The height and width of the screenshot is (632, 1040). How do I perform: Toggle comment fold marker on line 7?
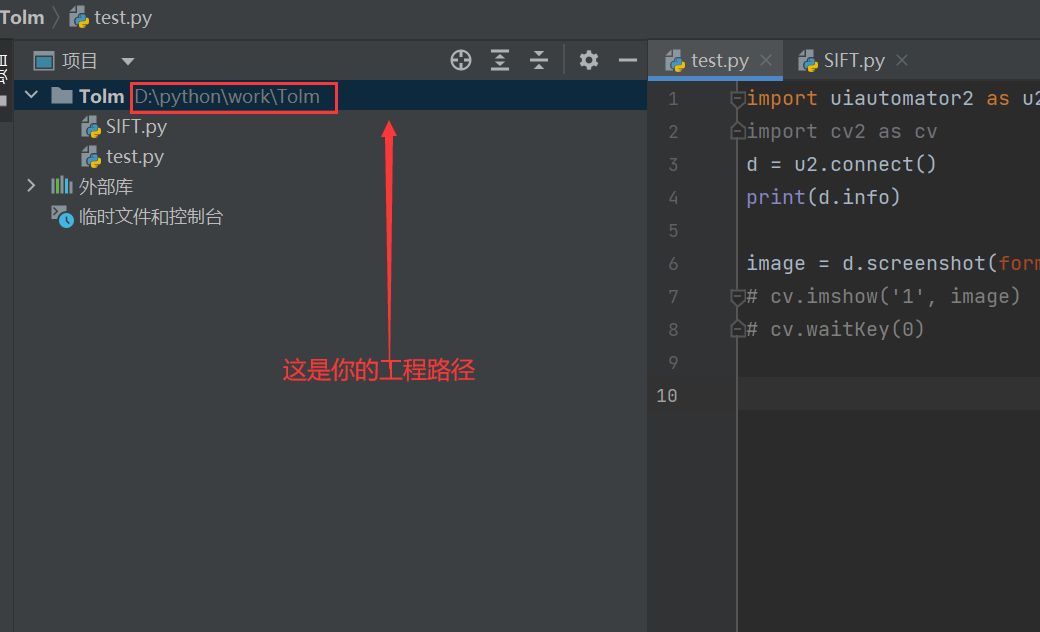(x=737, y=296)
